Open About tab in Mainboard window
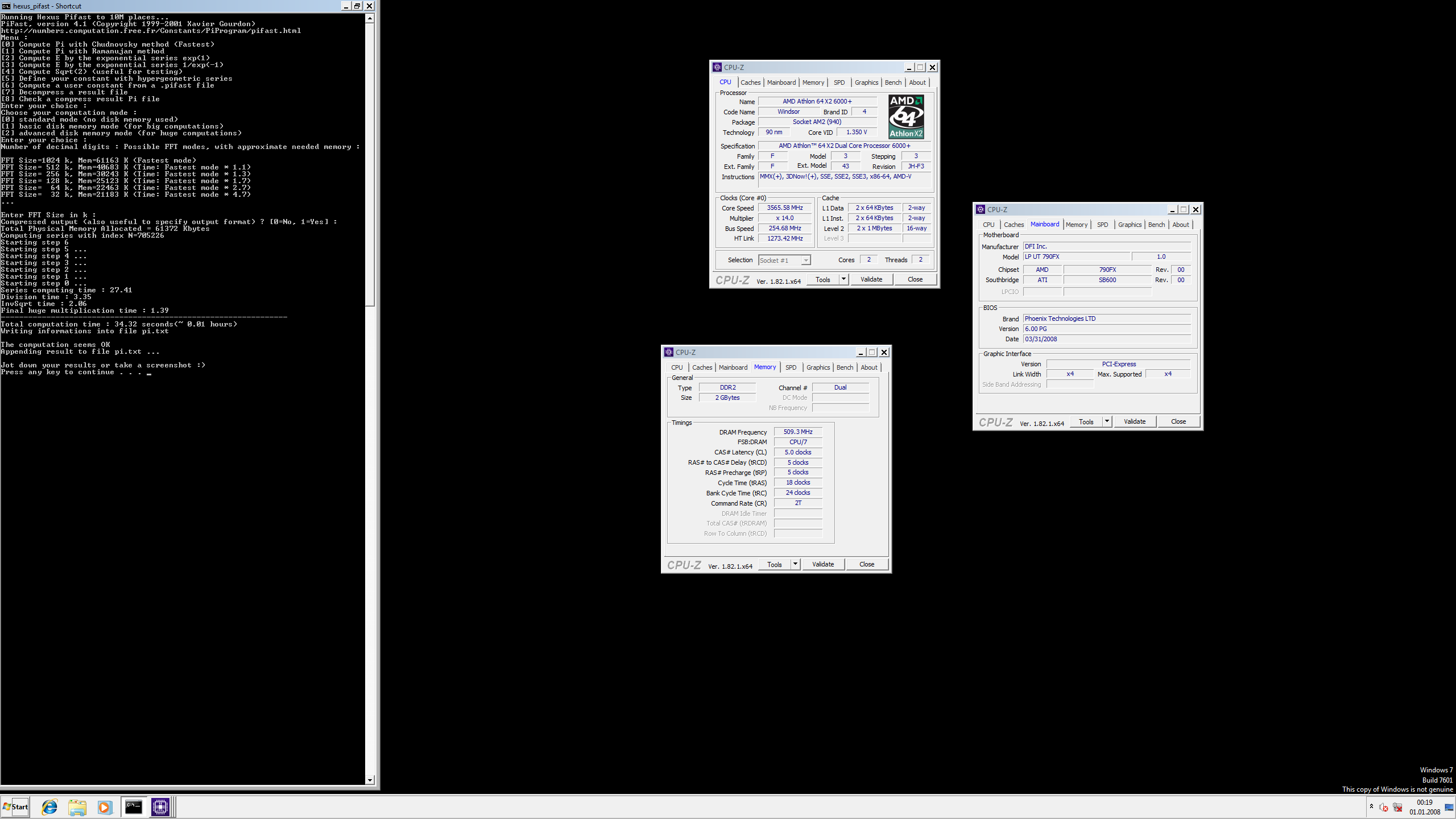The image size is (1456, 819). (x=1180, y=225)
